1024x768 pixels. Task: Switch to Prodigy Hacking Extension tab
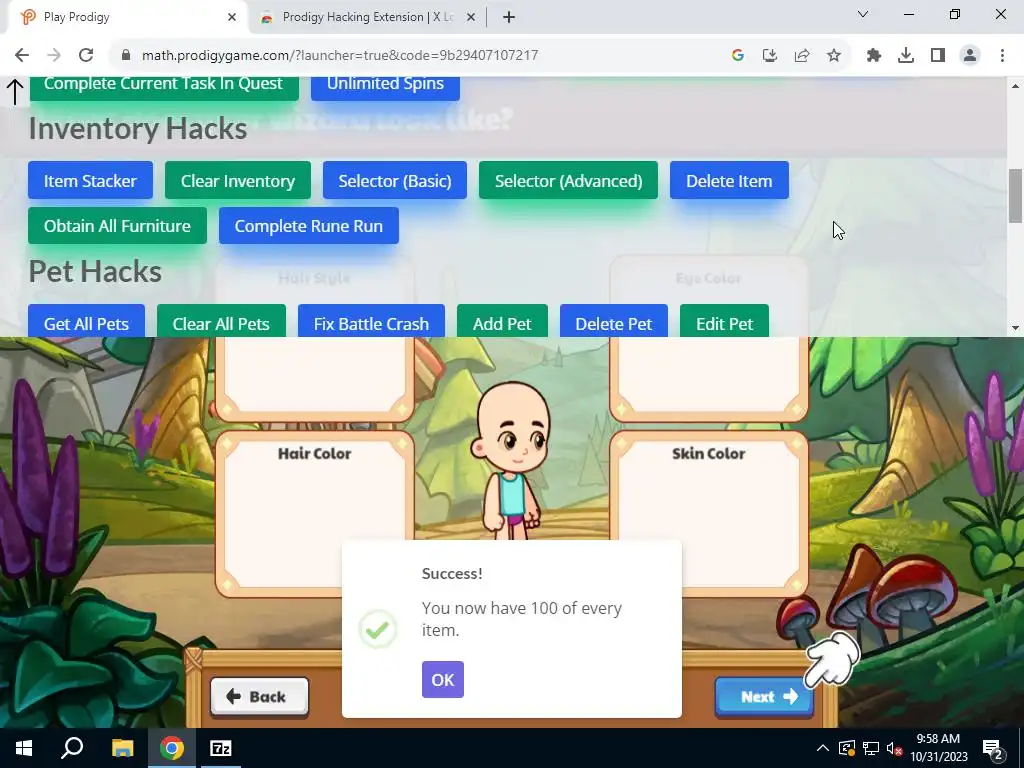tap(368, 17)
